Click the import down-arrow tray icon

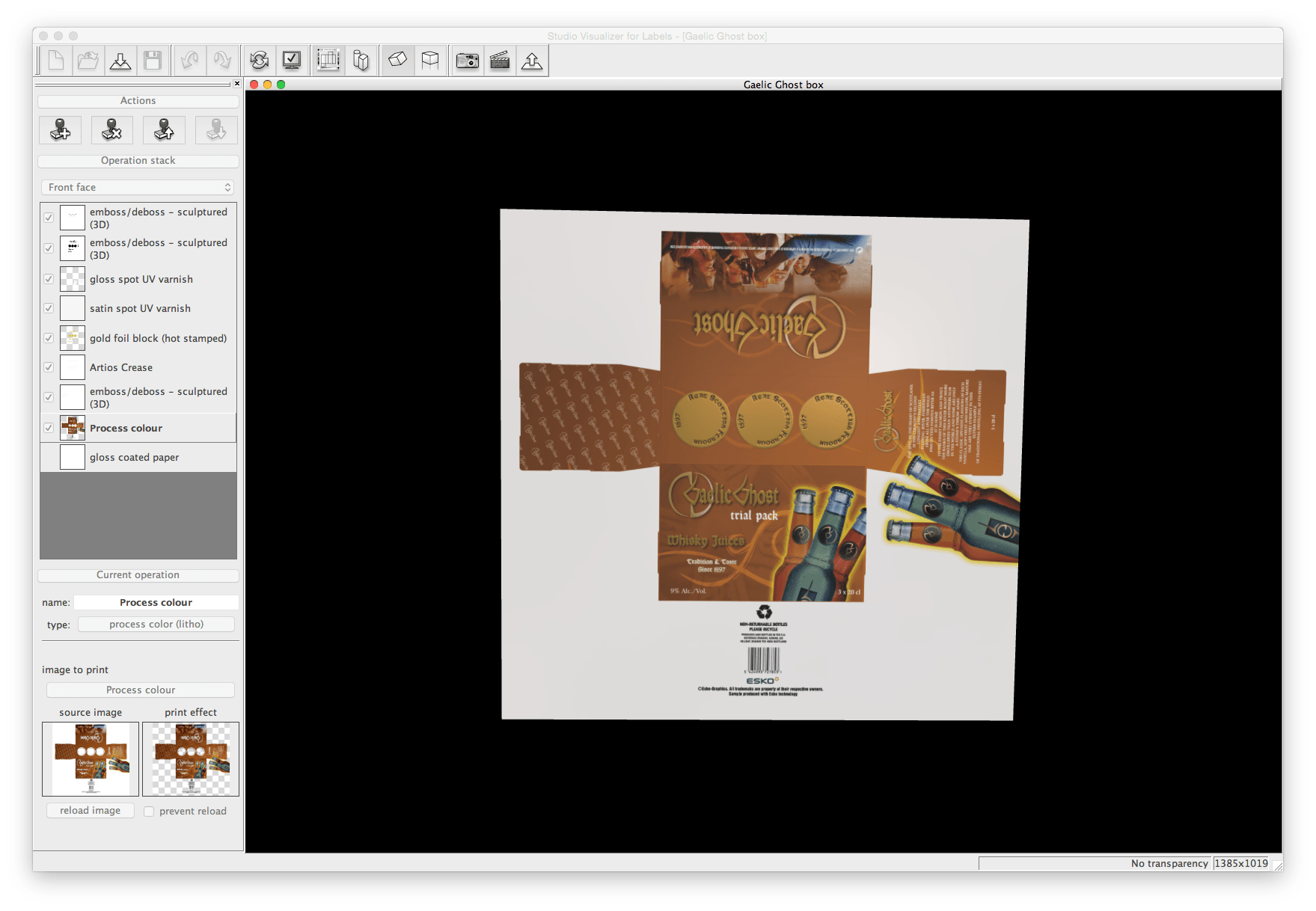120,61
